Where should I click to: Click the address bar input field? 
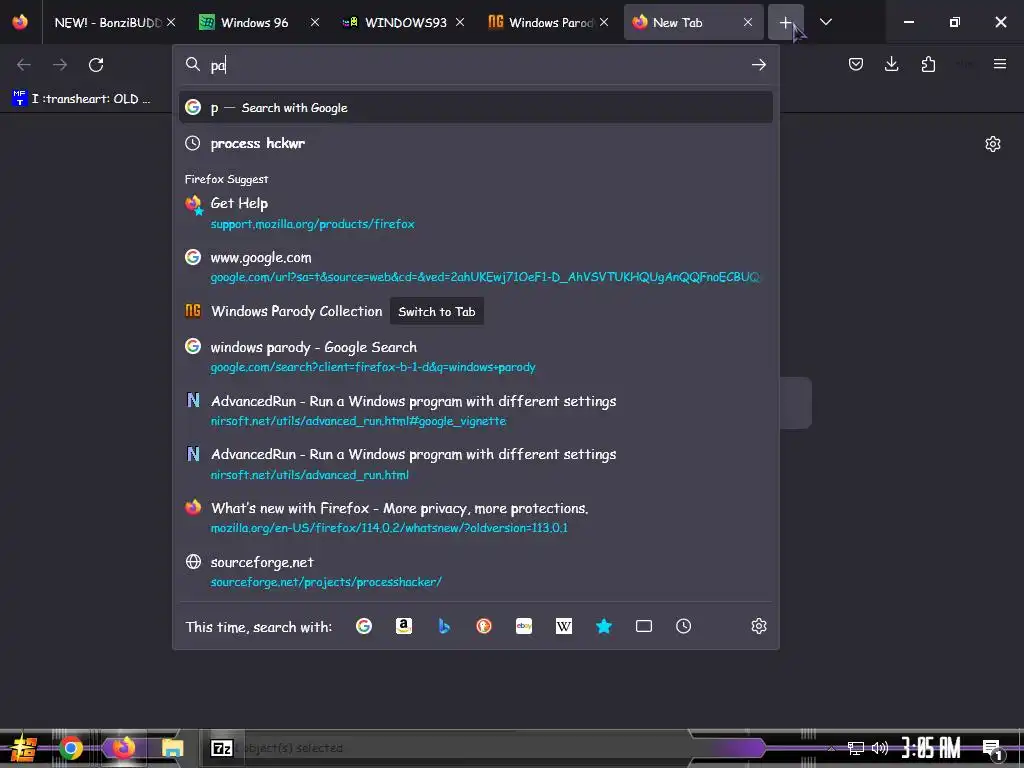coord(477,65)
